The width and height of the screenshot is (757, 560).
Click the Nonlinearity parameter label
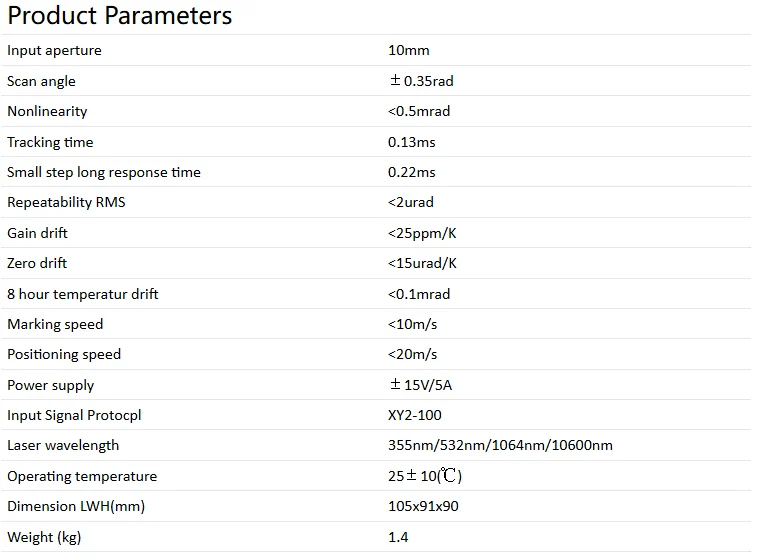tap(47, 111)
